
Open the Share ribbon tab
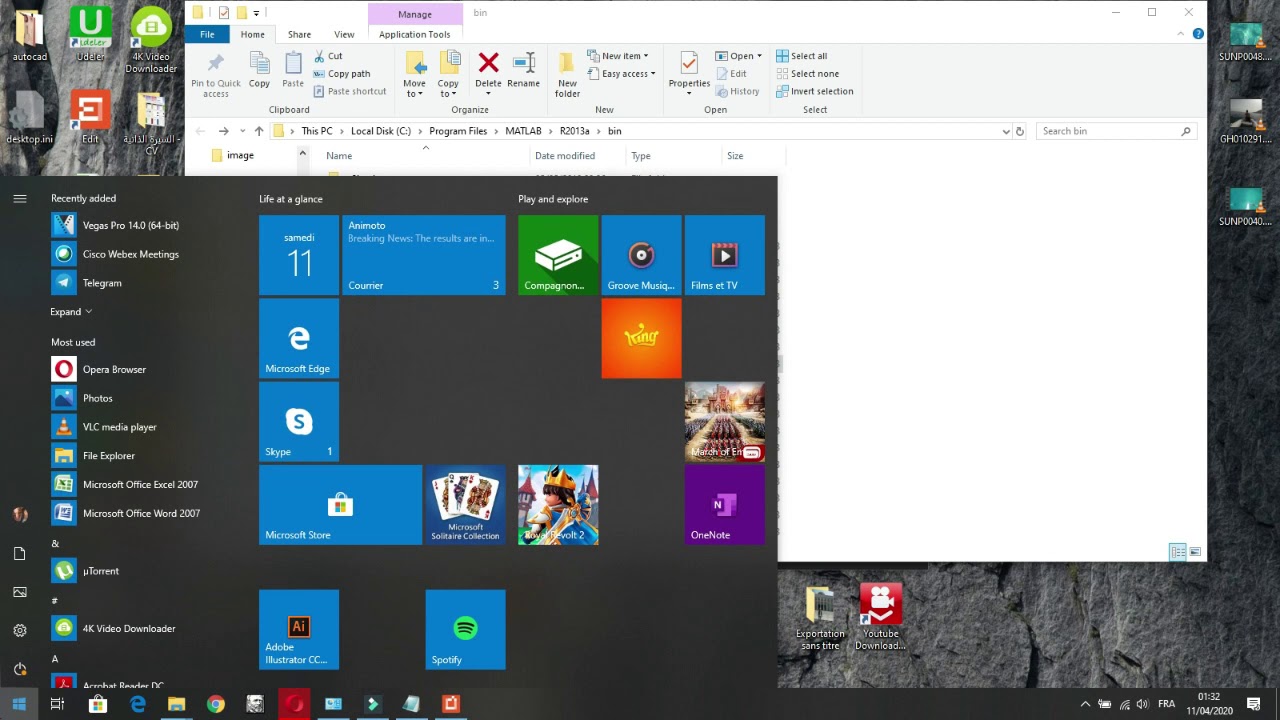click(299, 34)
